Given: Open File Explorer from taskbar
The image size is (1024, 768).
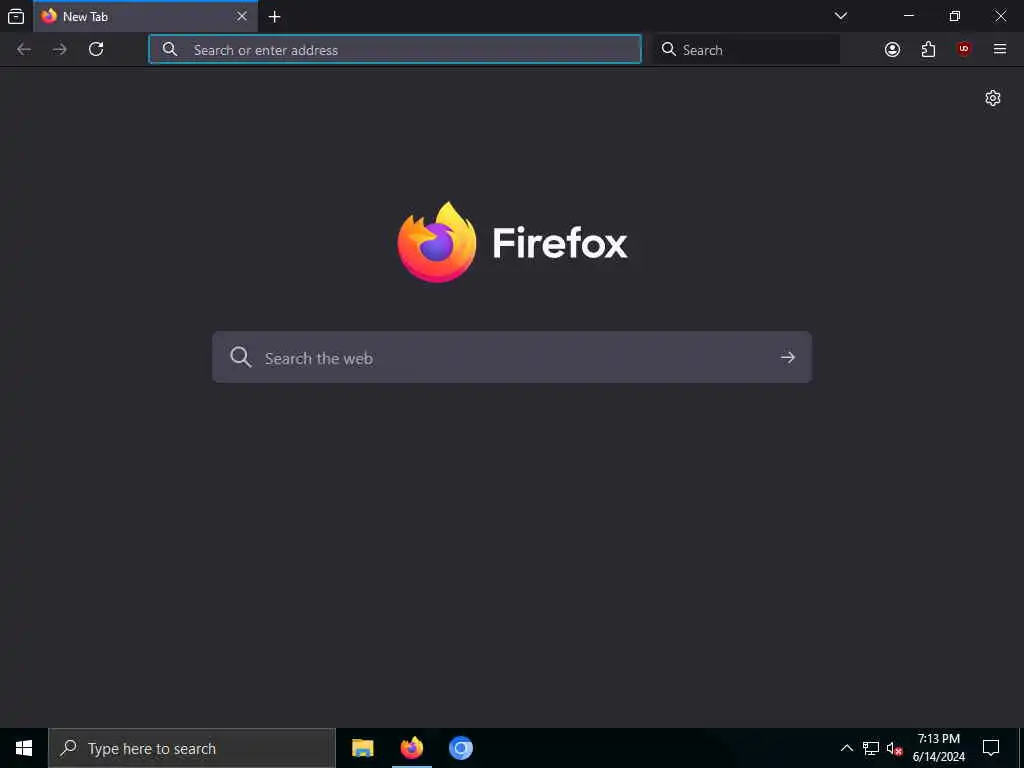Looking at the screenshot, I should pyautogui.click(x=362, y=748).
